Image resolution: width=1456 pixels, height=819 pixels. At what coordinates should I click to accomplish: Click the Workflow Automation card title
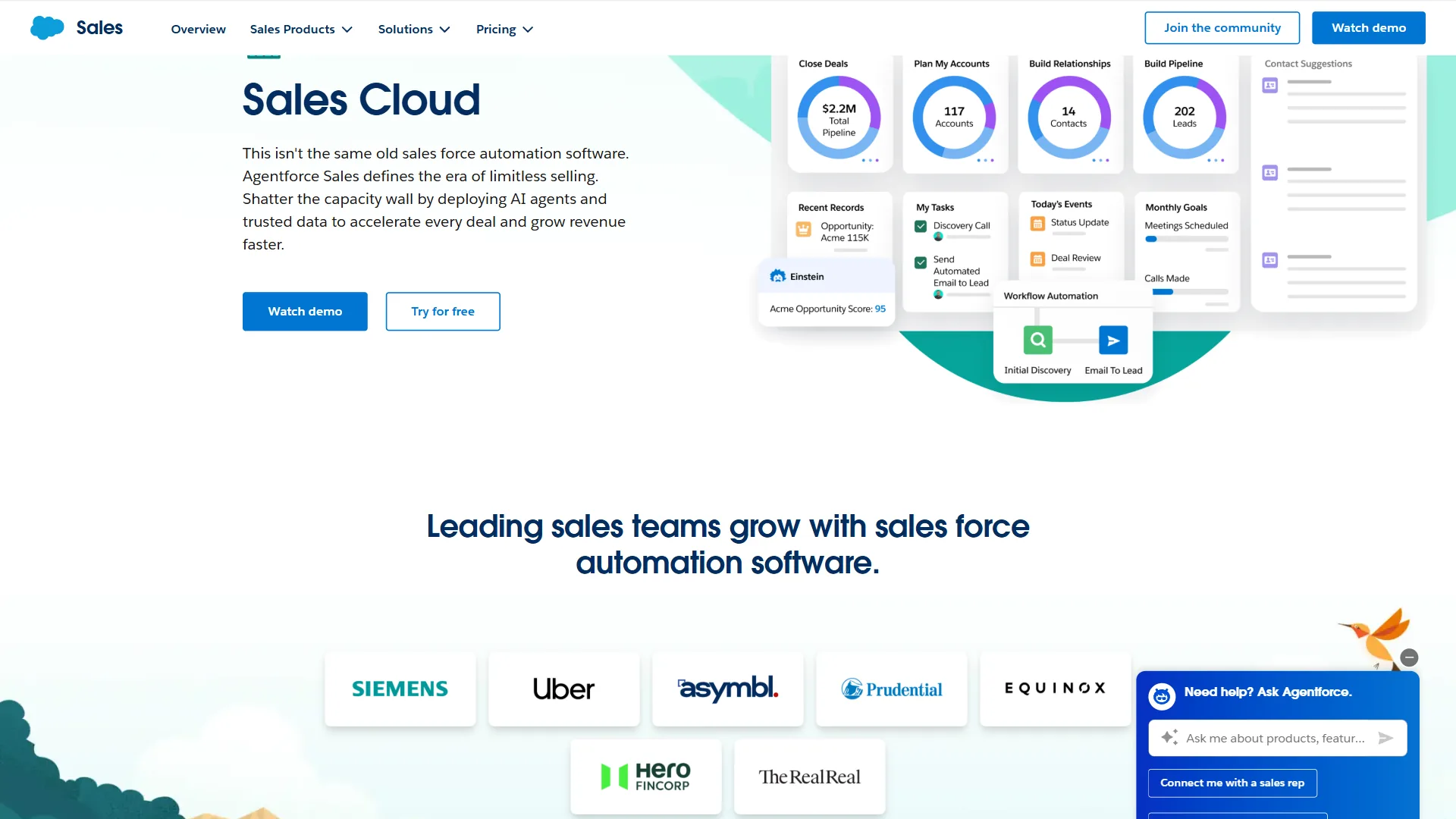coord(1050,296)
